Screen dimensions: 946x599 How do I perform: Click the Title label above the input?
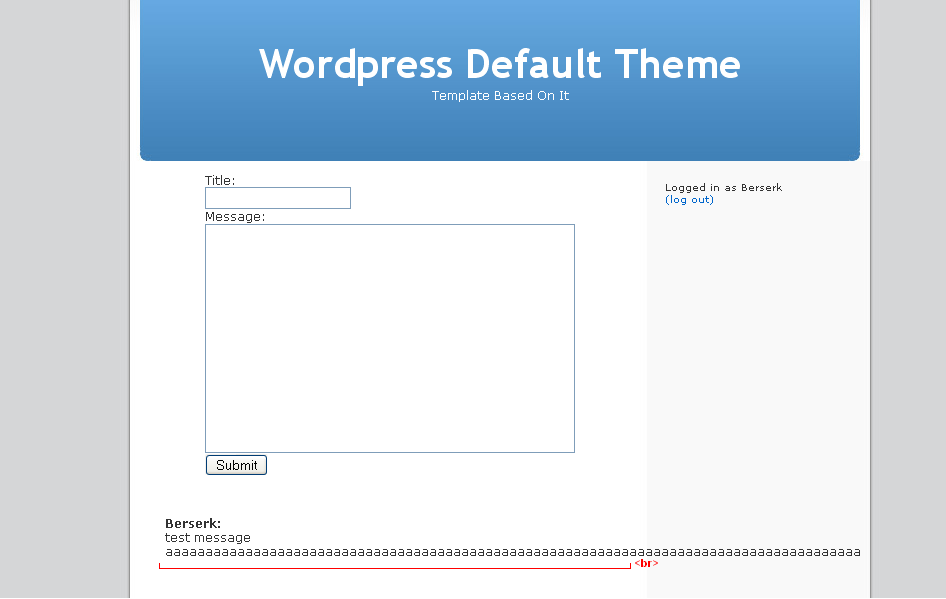(x=219, y=180)
